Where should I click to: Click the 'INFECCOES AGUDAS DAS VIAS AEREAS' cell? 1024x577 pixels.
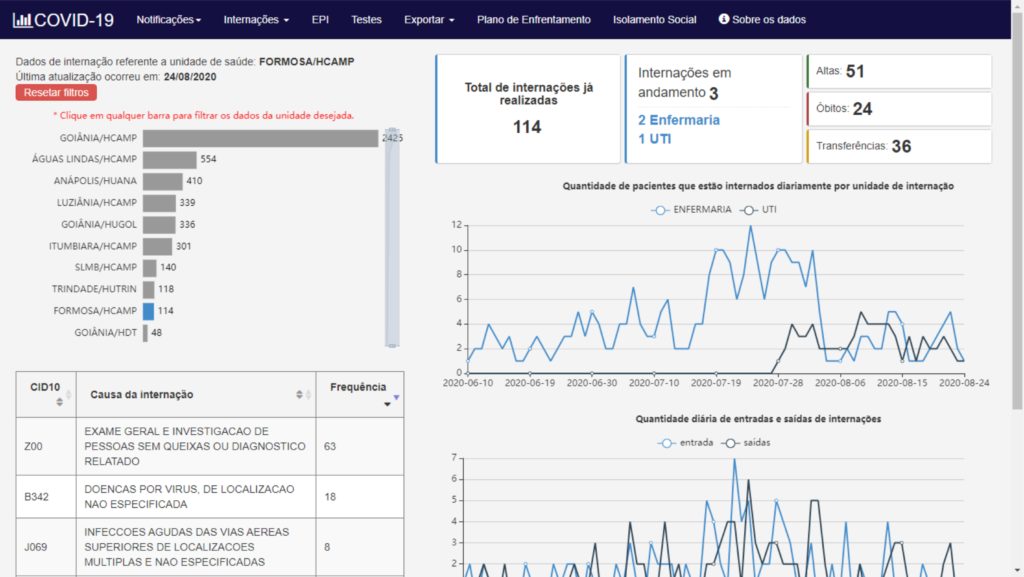point(196,547)
